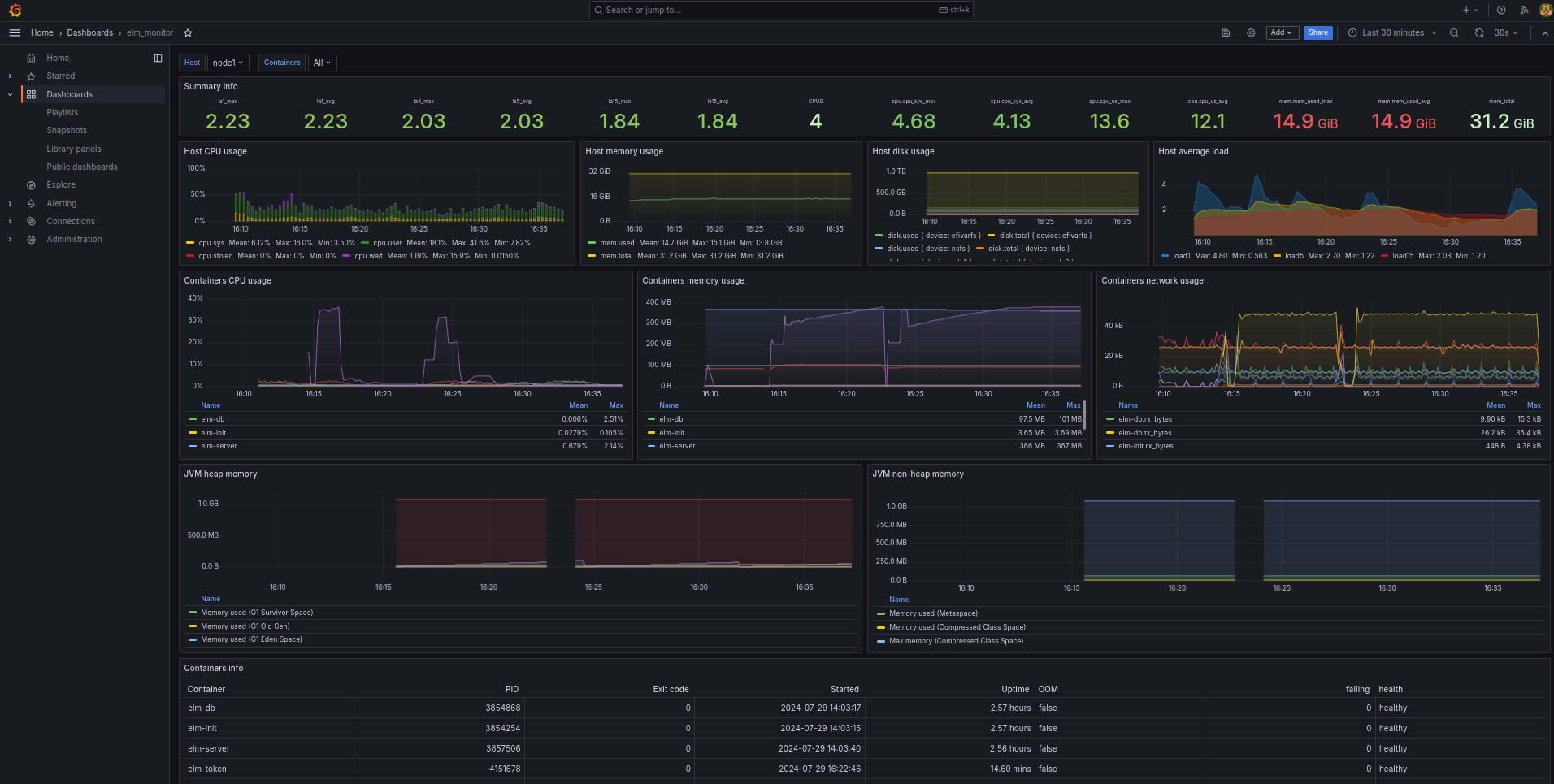Click the Search or jump to field
This screenshot has width=1554, height=784.
tap(781, 11)
